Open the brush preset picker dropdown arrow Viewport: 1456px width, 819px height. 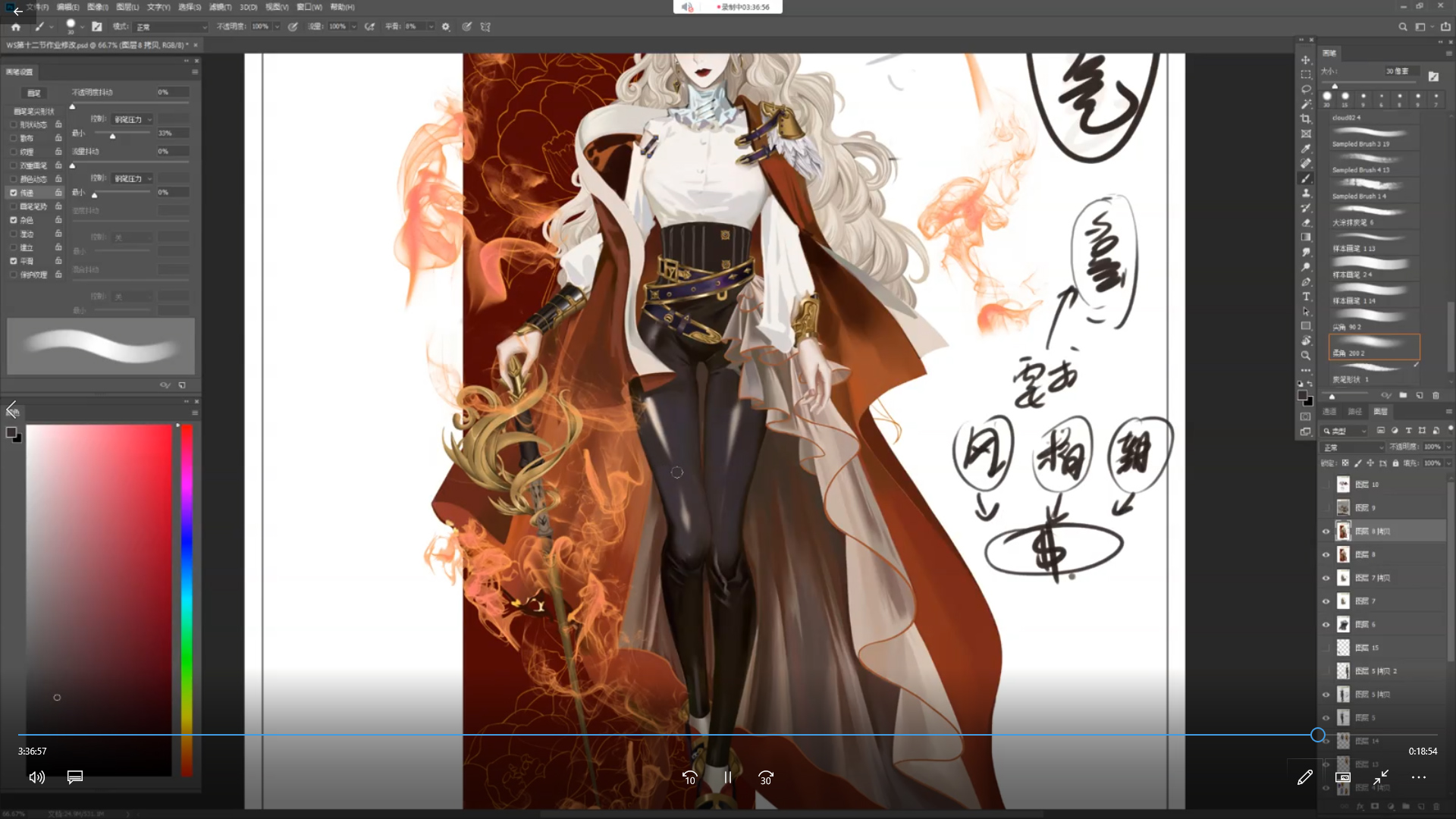tap(82, 27)
